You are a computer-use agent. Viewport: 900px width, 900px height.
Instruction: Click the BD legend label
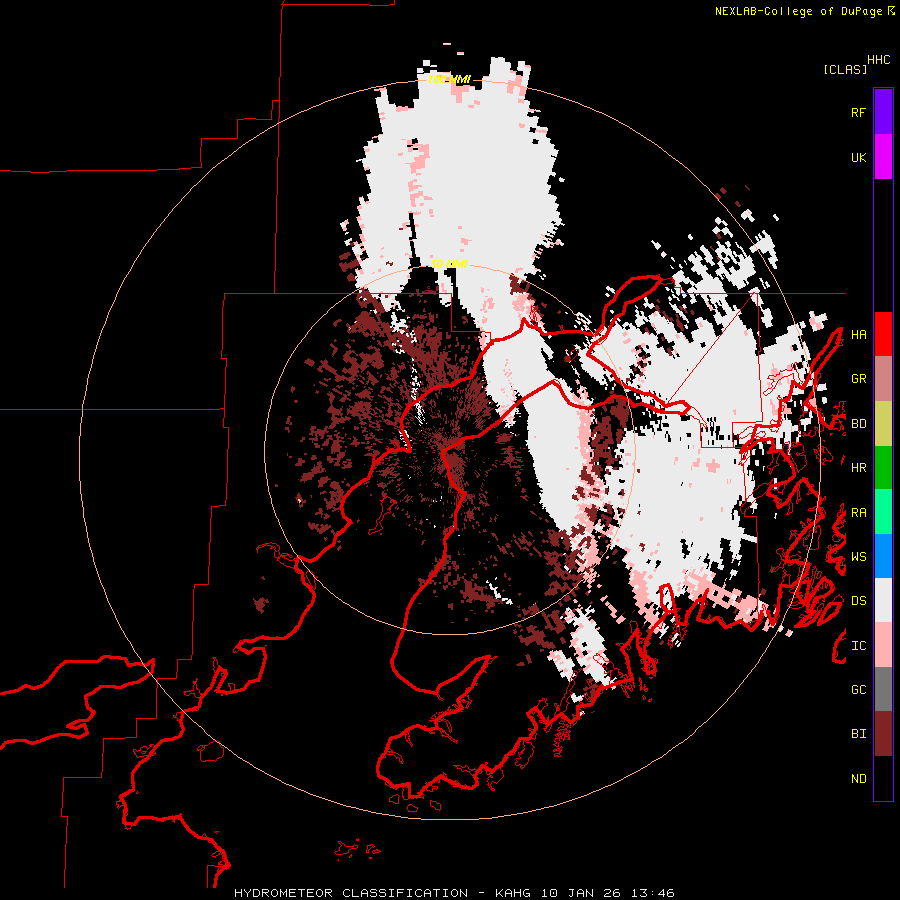click(x=858, y=424)
